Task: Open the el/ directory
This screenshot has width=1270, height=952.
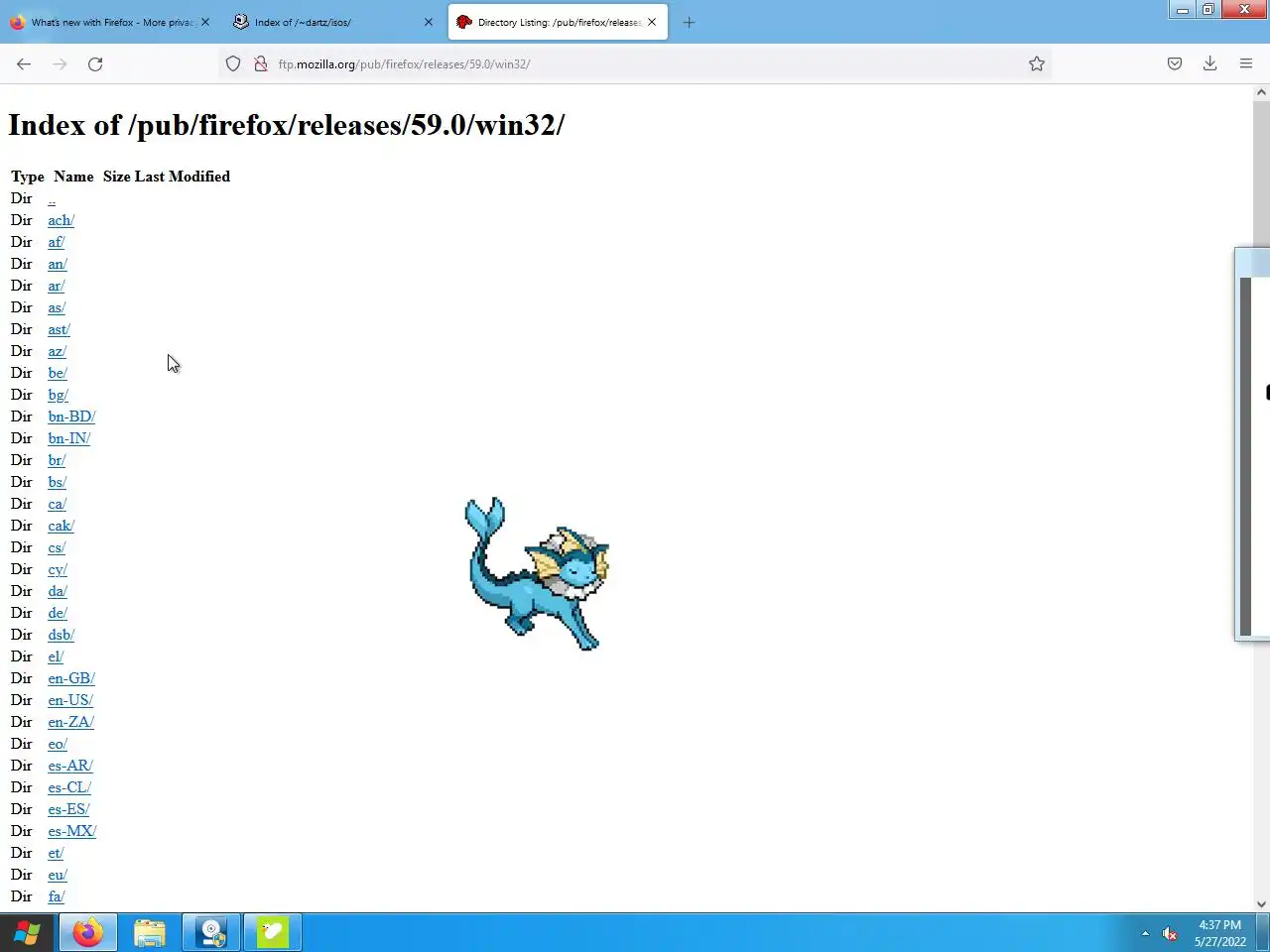Action: click(x=56, y=656)
